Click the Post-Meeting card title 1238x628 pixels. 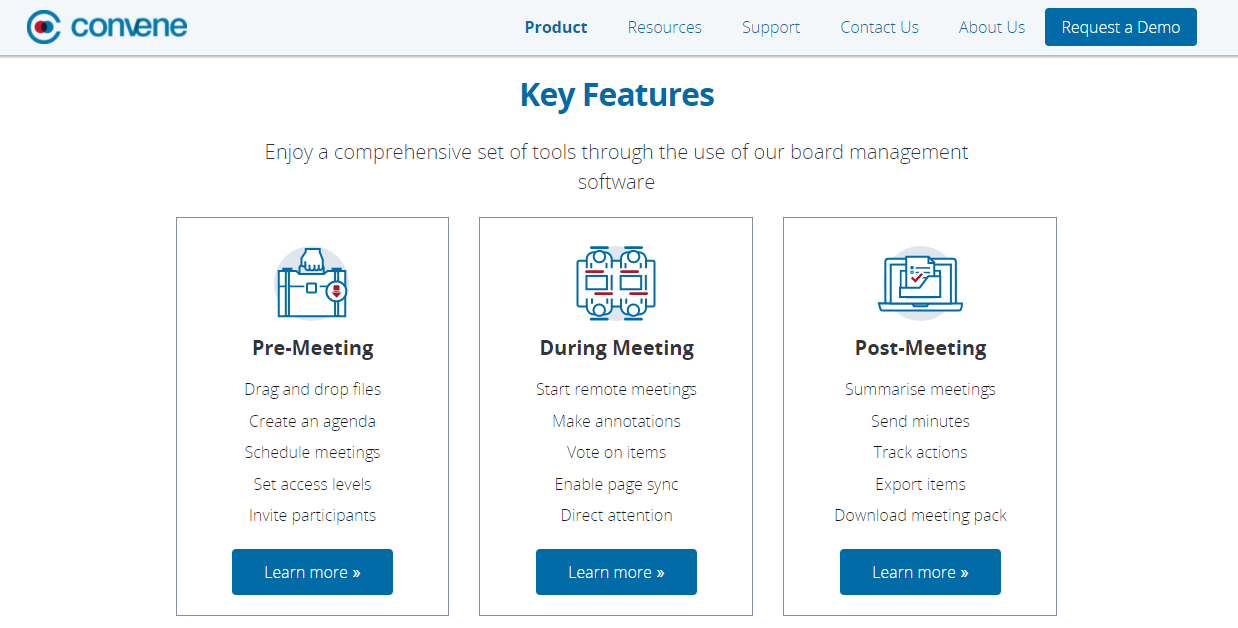(921, 348)
